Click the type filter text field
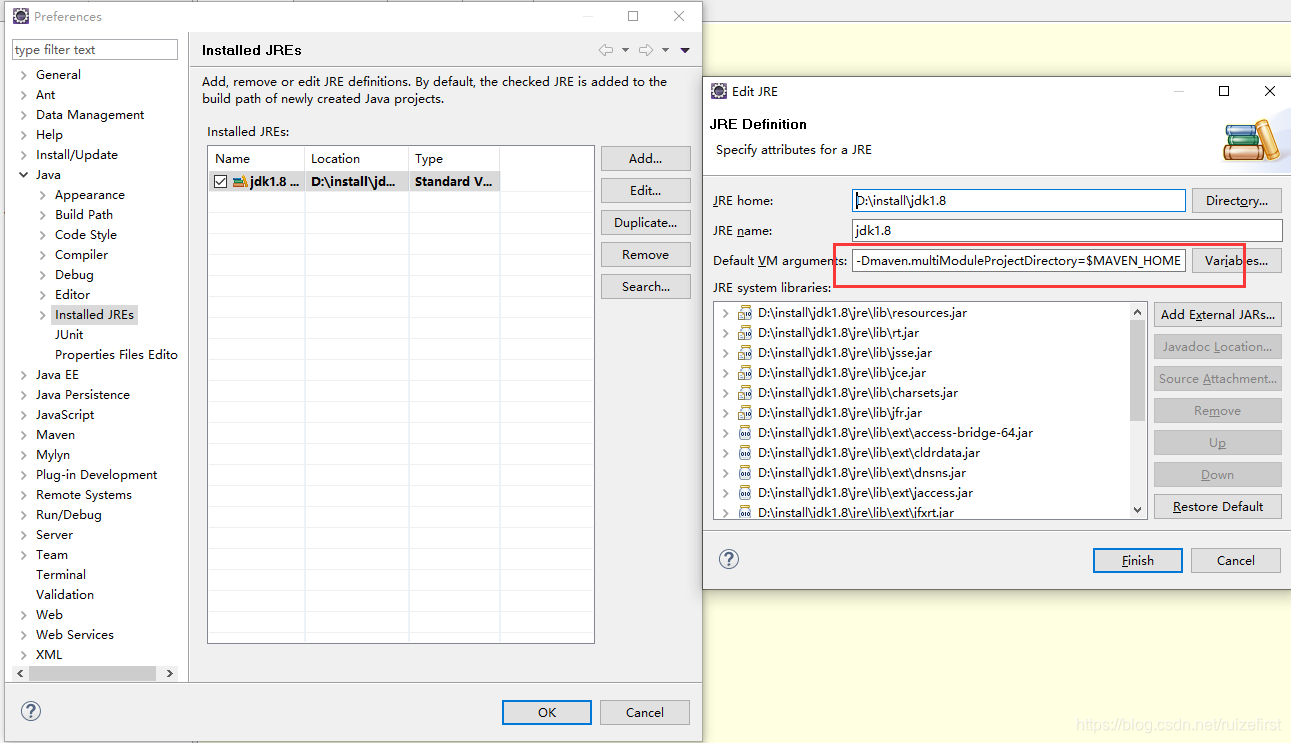Image resolution: width=1291 pixels, height=743 pixels. [x=94, y=49]
